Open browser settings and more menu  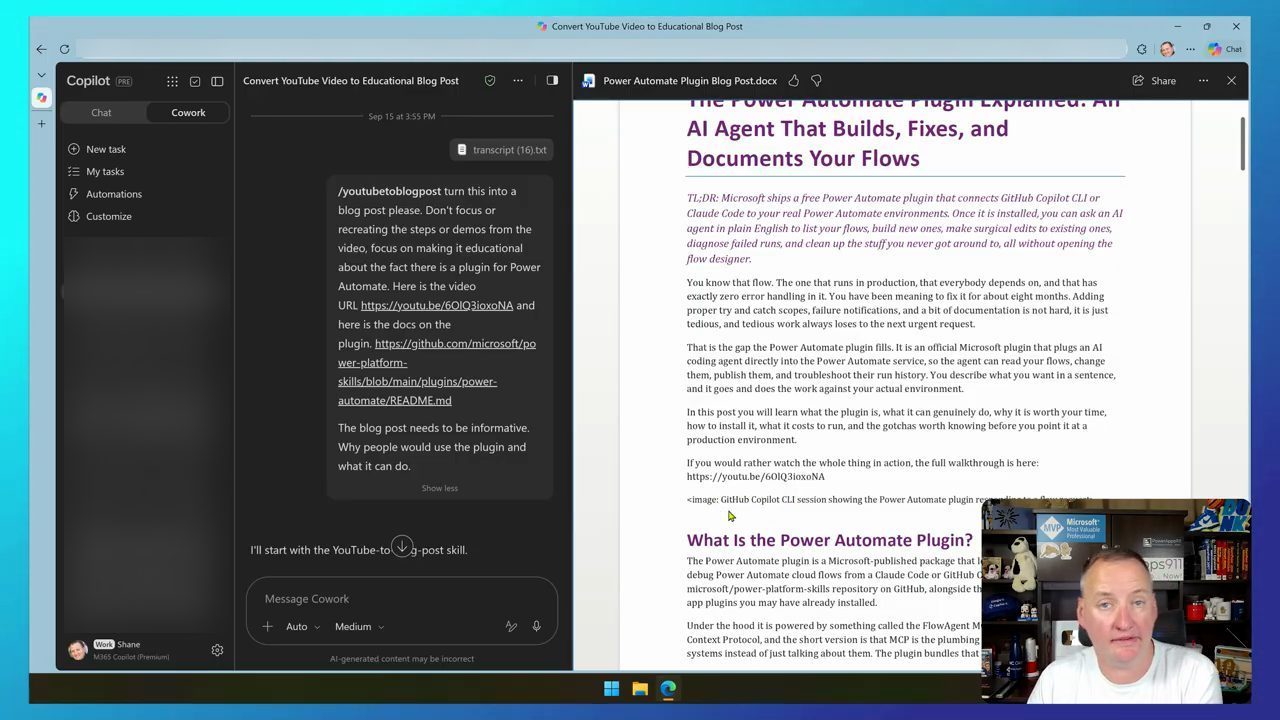1190,49
